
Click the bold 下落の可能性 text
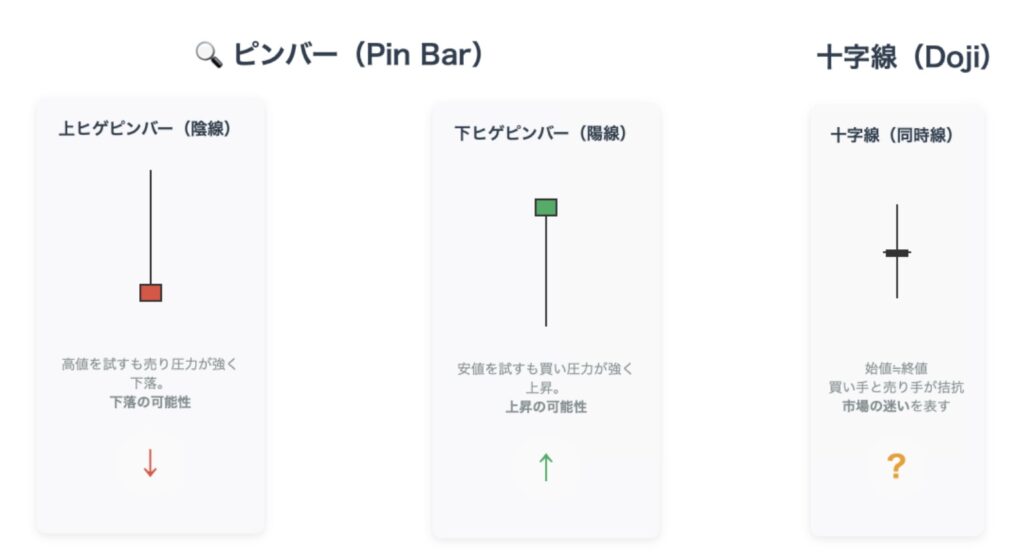pos(150,402)
